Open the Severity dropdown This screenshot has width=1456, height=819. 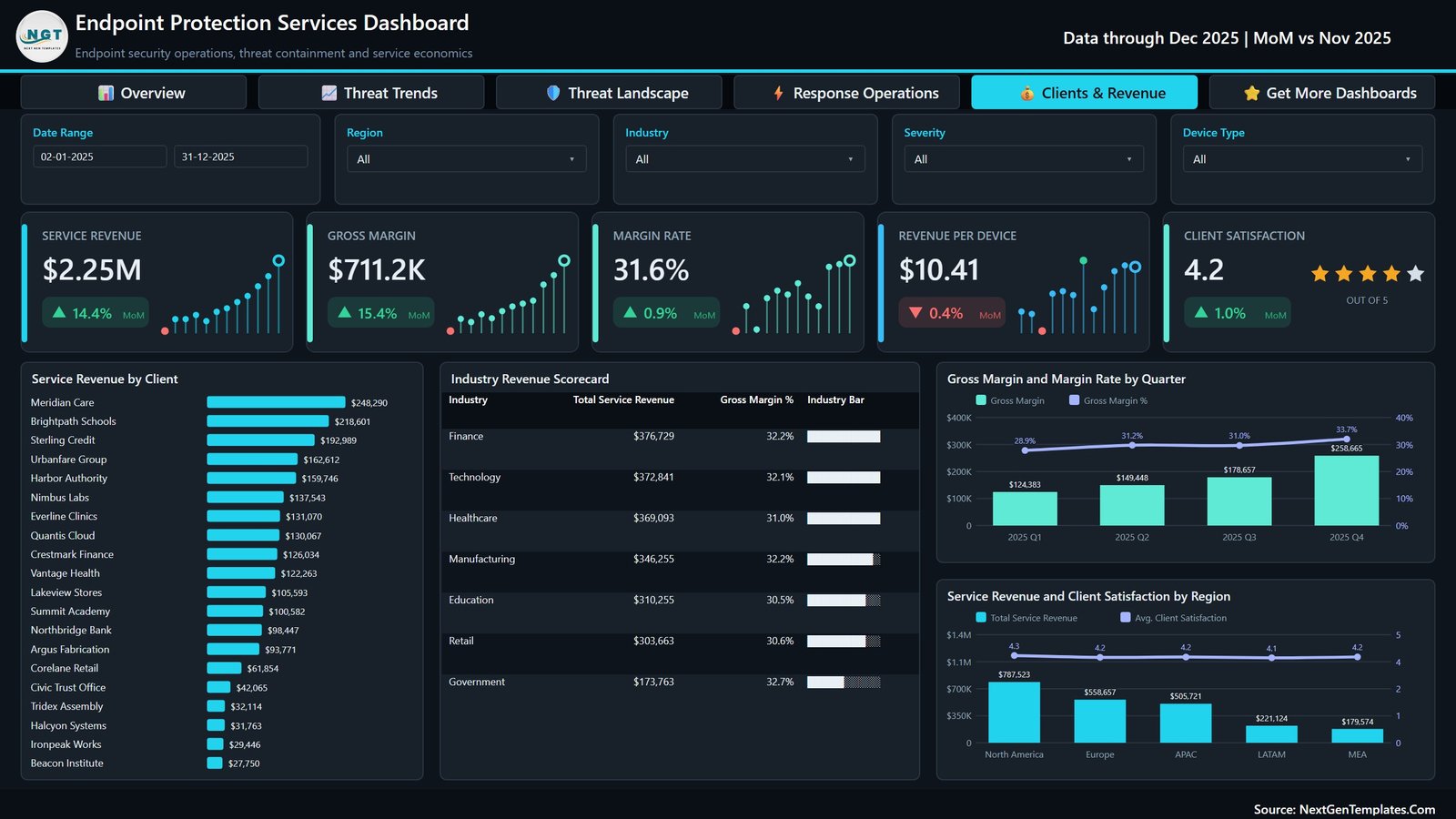1024,159
